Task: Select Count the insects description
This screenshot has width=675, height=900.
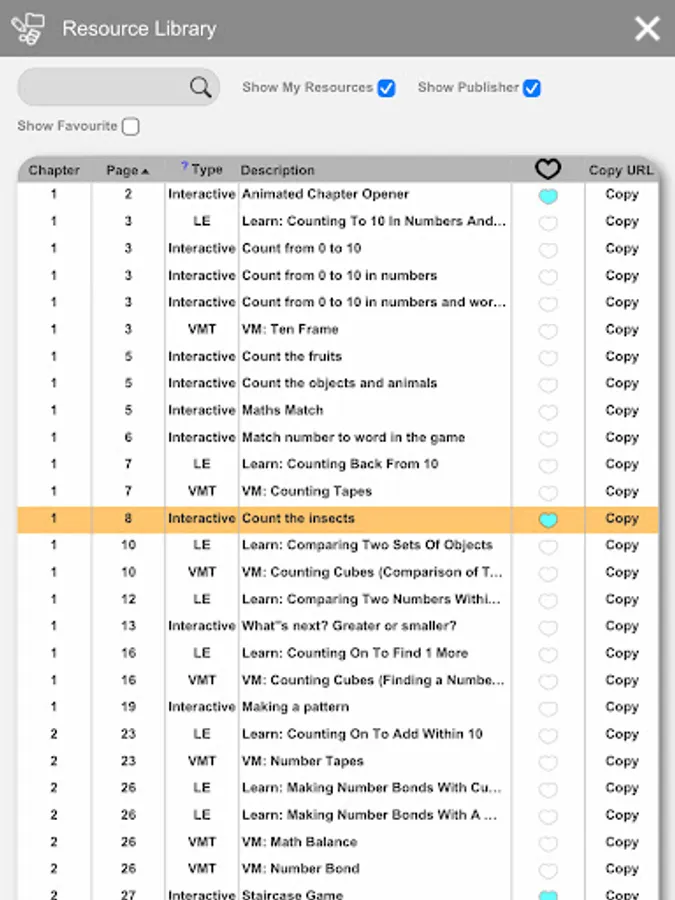Action: pos(298,518)
